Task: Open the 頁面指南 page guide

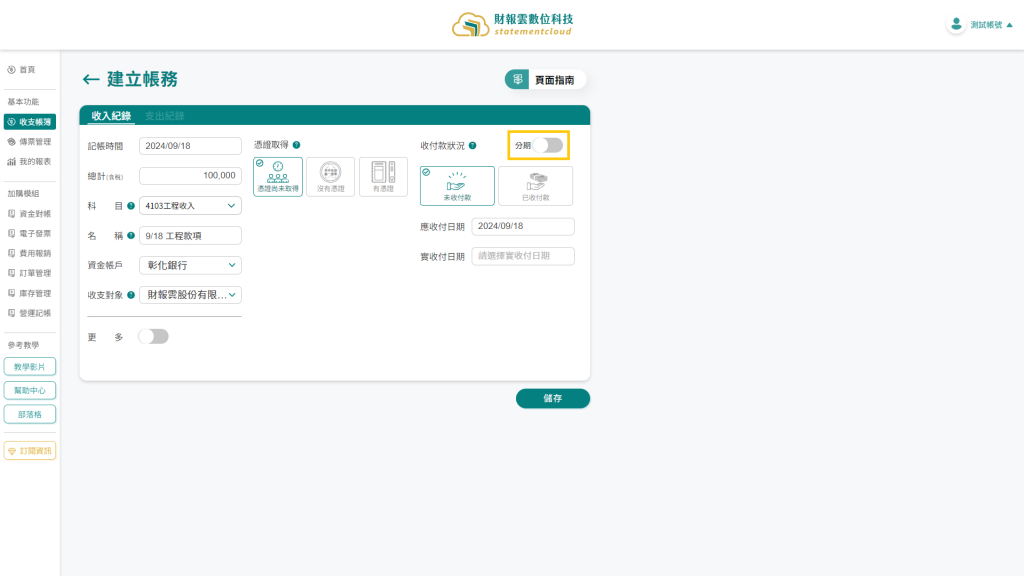Action: 545,80
